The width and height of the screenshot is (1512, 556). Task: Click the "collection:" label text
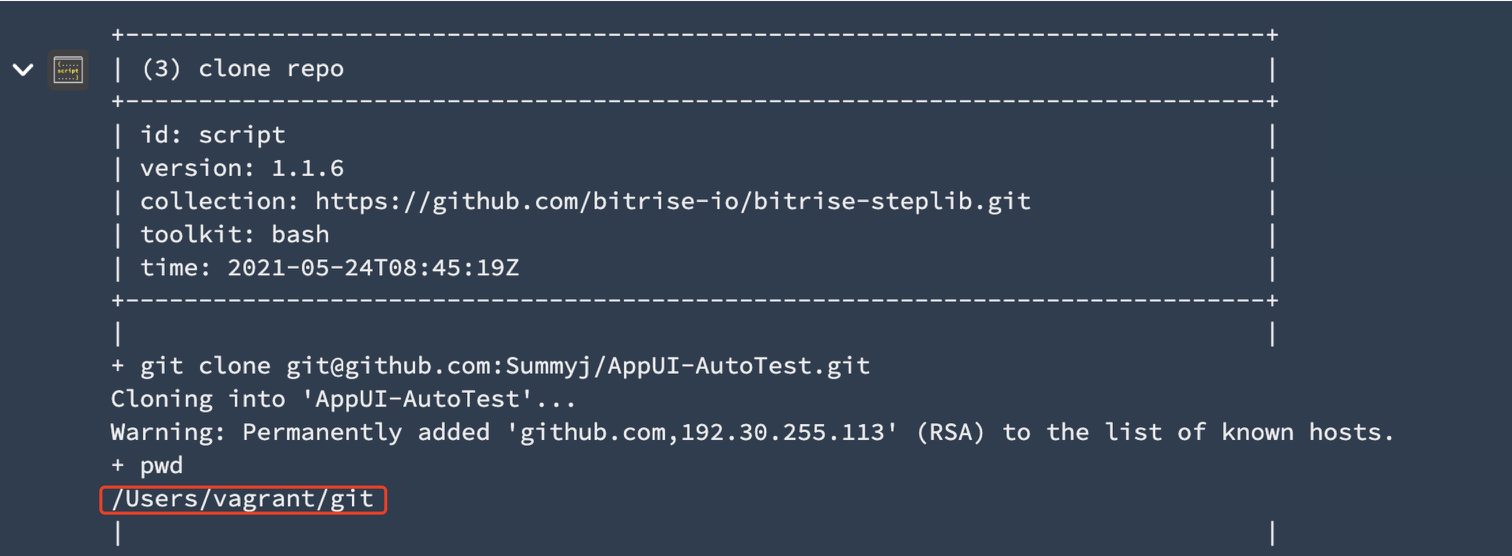(220, 201)
